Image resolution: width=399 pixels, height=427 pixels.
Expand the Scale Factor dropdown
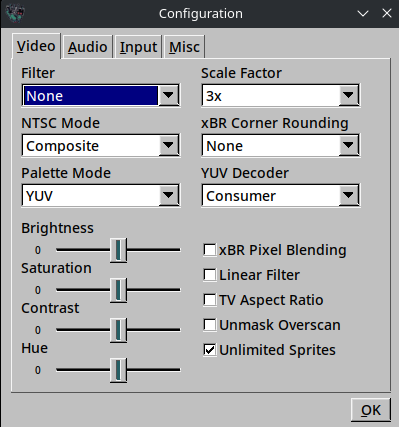click(348, 96)
